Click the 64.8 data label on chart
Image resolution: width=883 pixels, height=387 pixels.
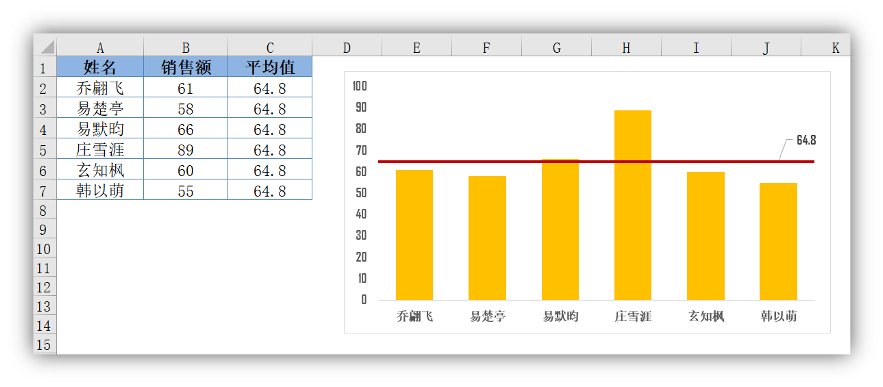(806, 141)
